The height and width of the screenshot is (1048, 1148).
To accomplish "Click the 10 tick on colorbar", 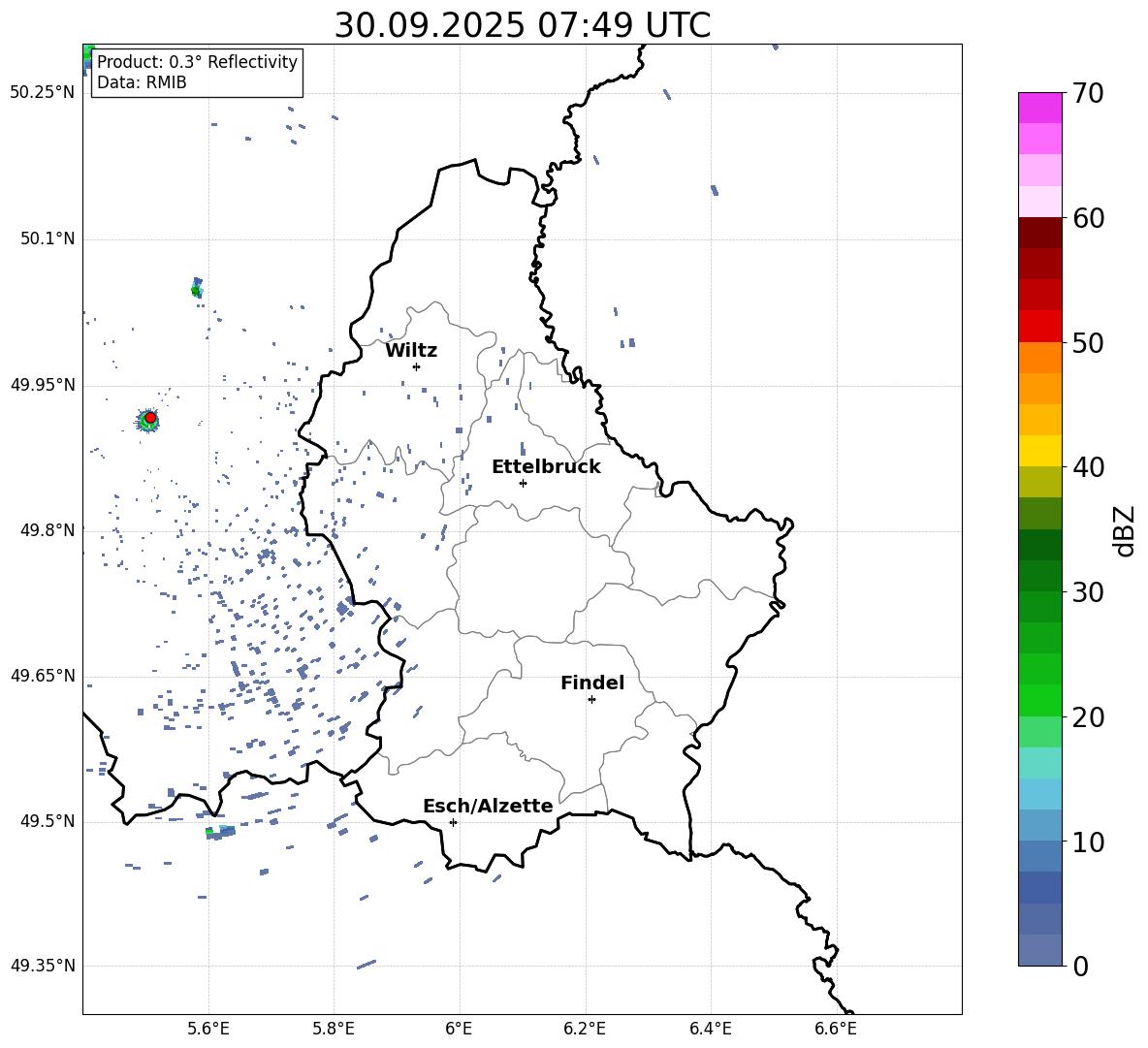I will [x=1087, y=842].
